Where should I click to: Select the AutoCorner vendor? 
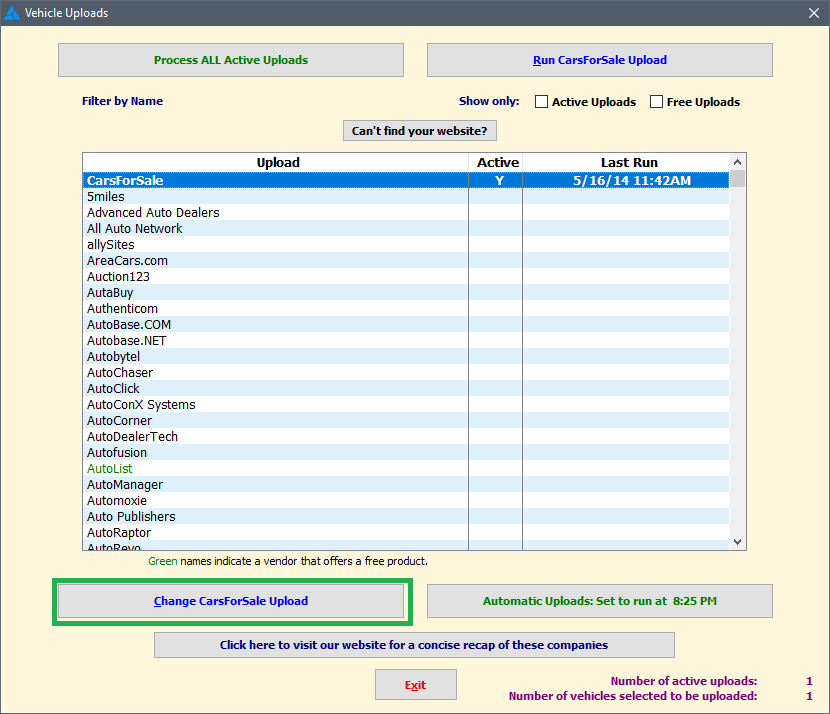[406, 420]
